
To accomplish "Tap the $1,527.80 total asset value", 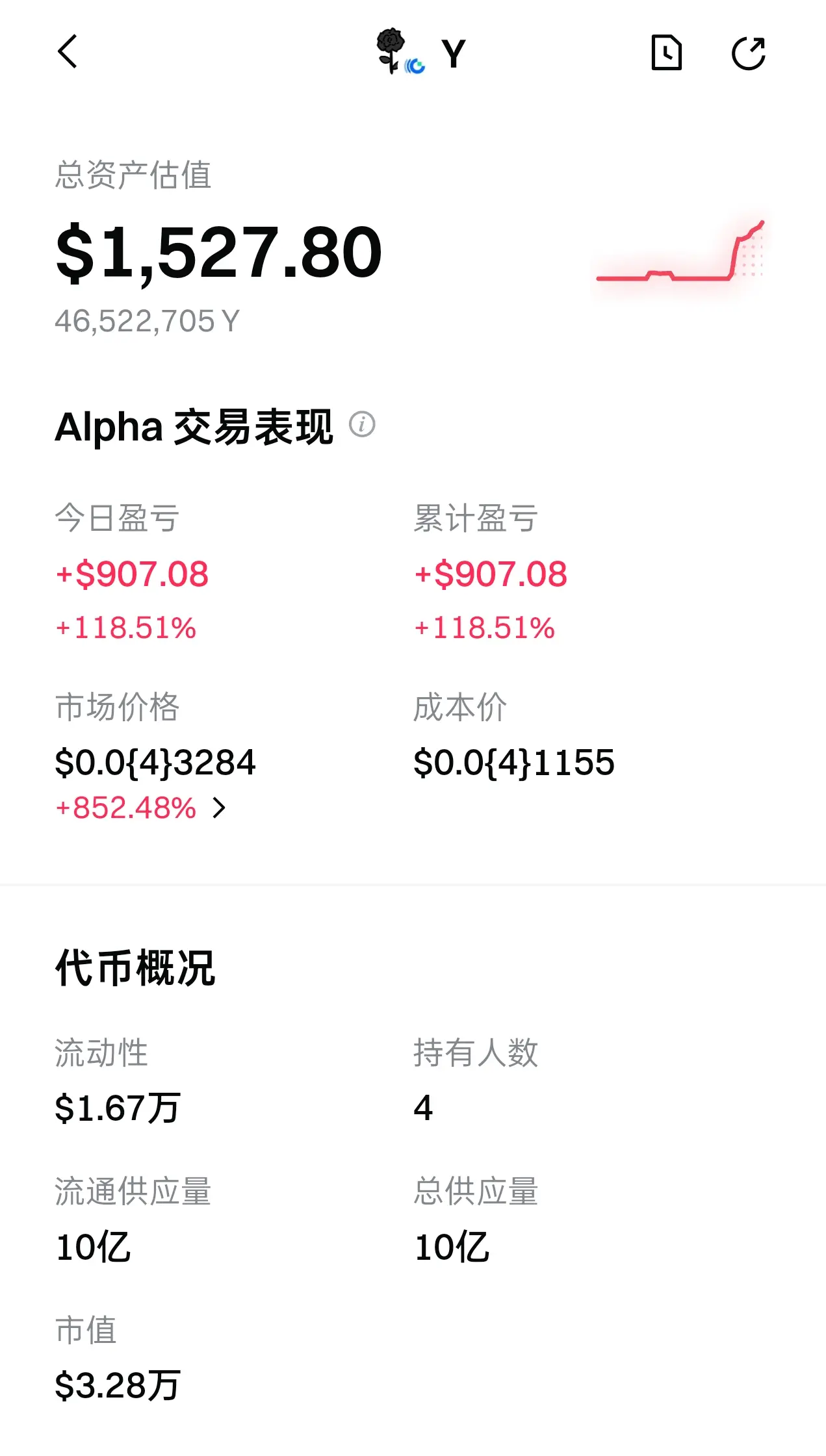I will pos(219,252).
